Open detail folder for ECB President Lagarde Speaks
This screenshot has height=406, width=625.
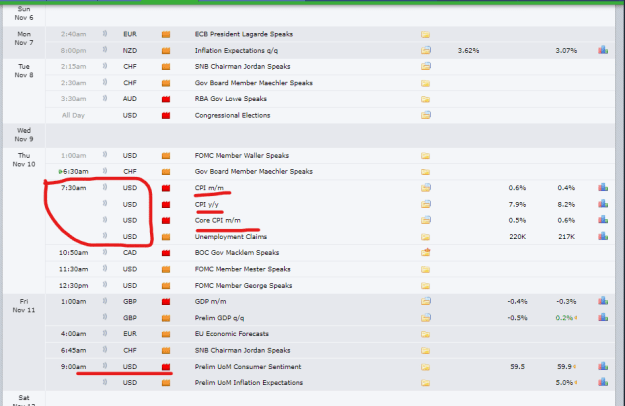425,34
